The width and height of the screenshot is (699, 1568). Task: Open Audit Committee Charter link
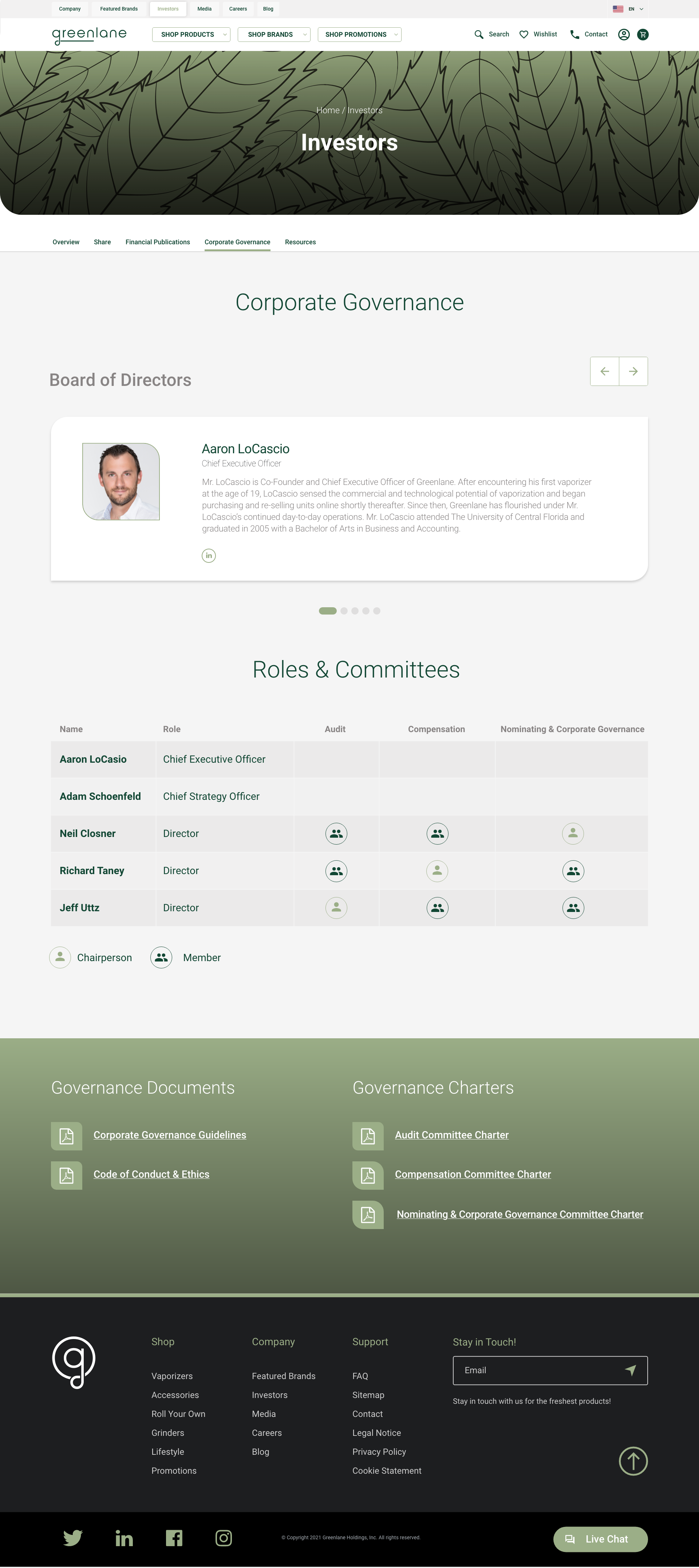tap(452, 1135)
